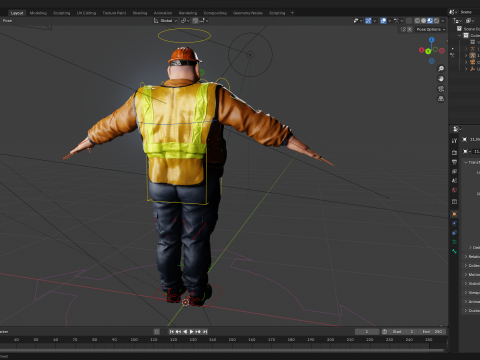Switch to the UV Editing workspace
The image size is (480, 360).
point(86,13)
